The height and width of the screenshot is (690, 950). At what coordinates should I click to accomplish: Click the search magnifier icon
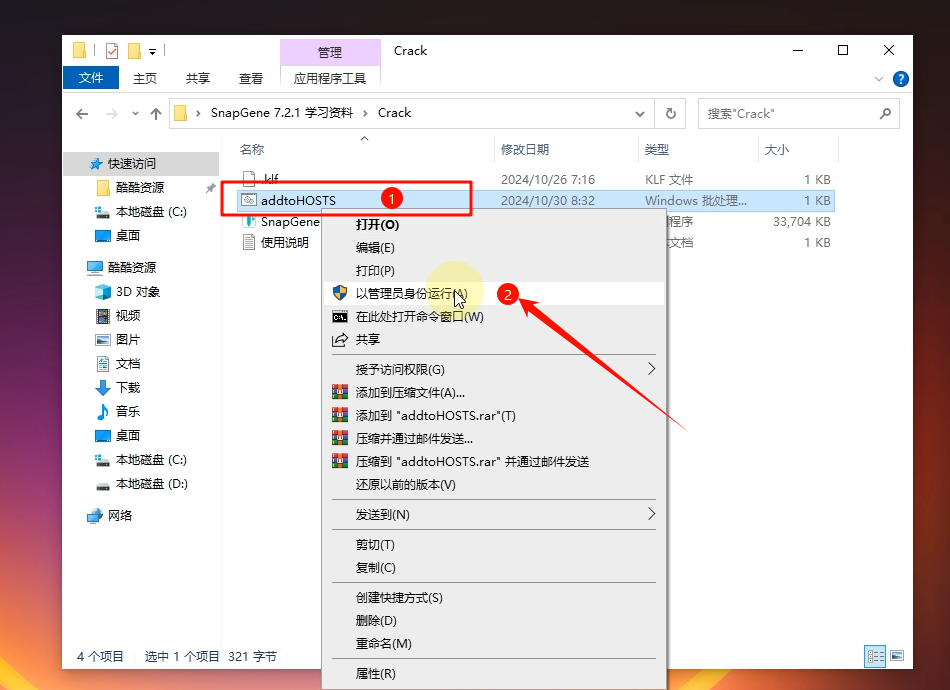coord(885,113)
